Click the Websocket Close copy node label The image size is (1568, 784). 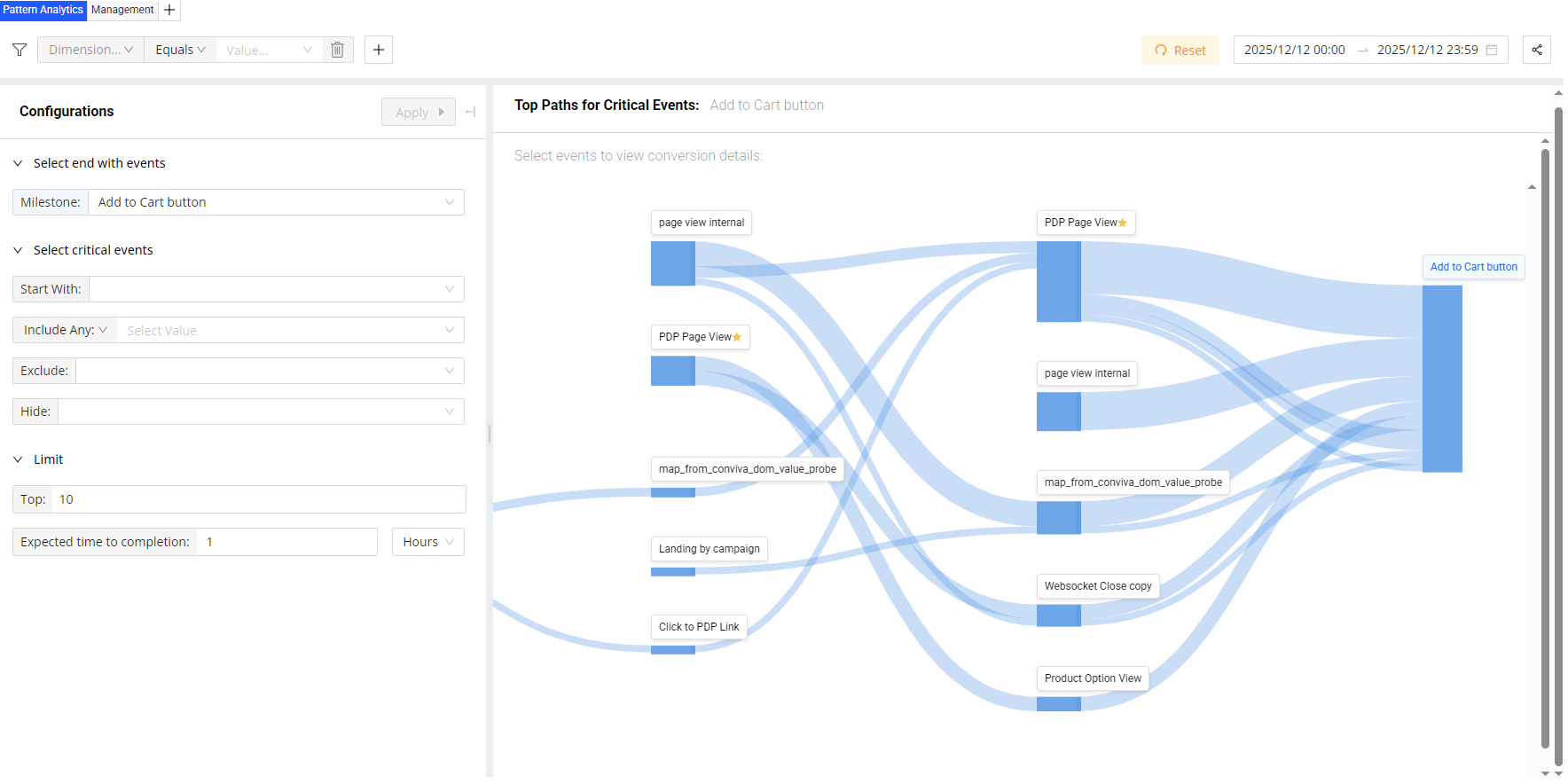pyautogui.click(x=1097, y=586)
